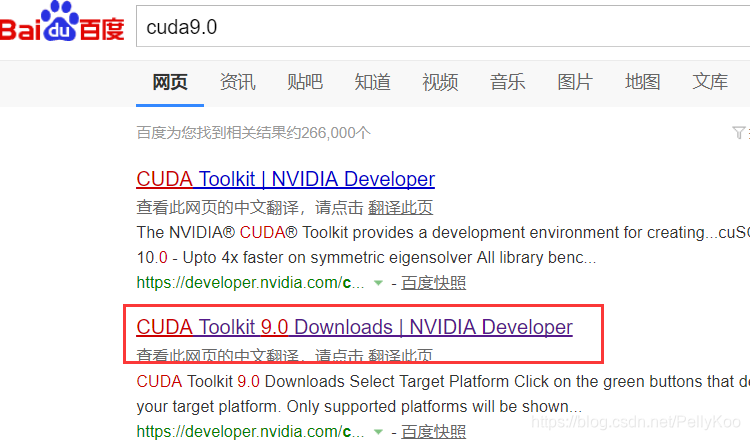The height and width of the screenshot is (440, 750).
Task: Click the text 百度为您找到相关结果约266,000个
Action: pos(254,132)
